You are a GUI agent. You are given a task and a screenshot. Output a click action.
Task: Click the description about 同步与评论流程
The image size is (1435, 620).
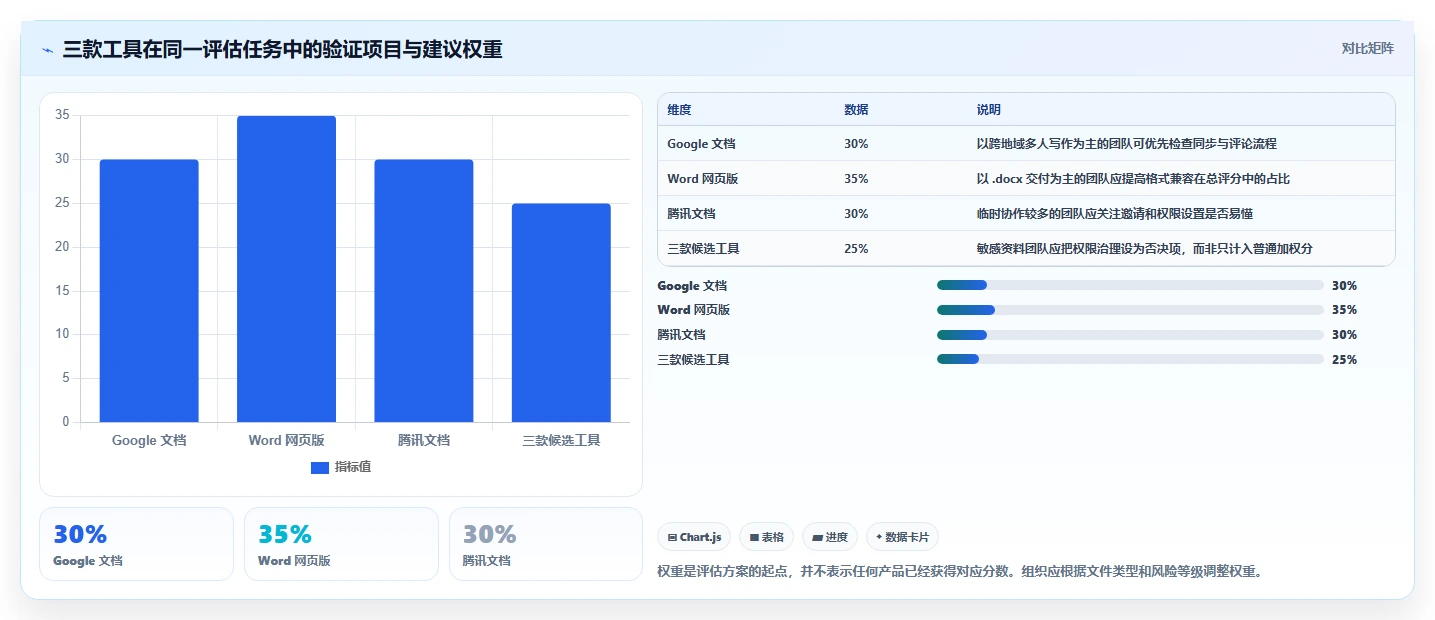coord(1126,144)
